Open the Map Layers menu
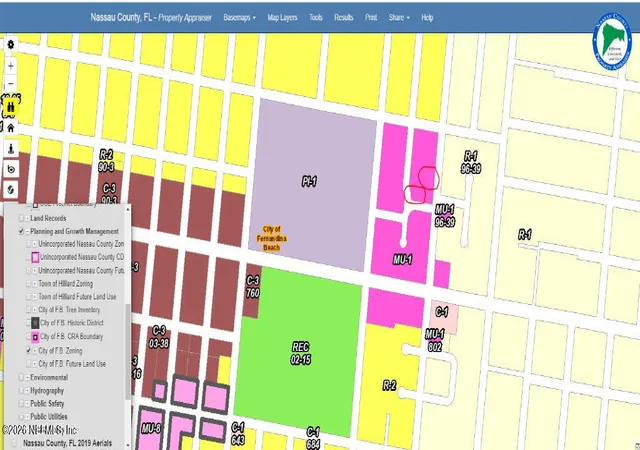This screenshot has height=450, width=640. click(282, 18)
